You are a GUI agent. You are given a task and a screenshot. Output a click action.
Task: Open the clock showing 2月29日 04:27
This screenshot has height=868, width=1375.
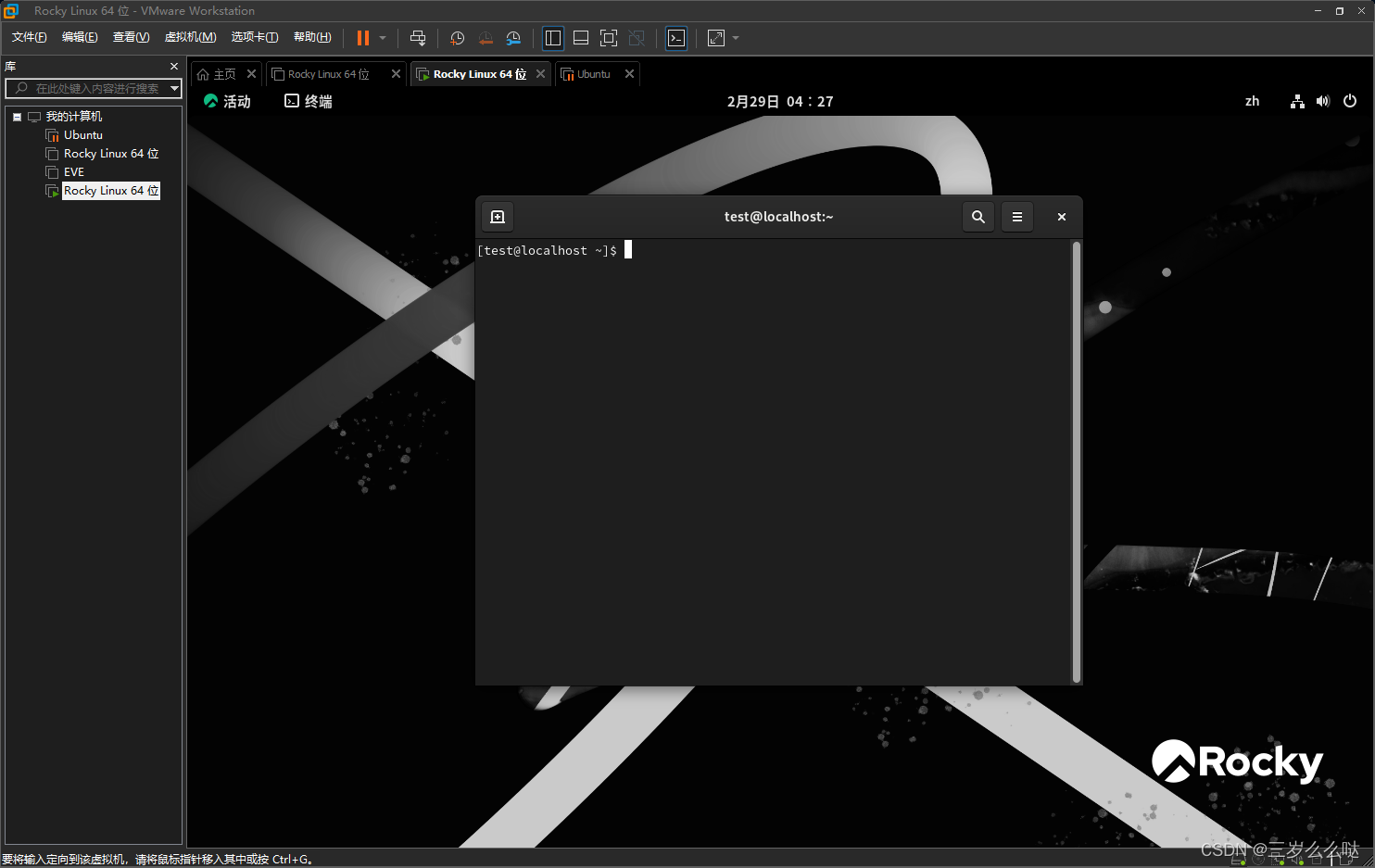pyautogui.click(x=780, y=102)
